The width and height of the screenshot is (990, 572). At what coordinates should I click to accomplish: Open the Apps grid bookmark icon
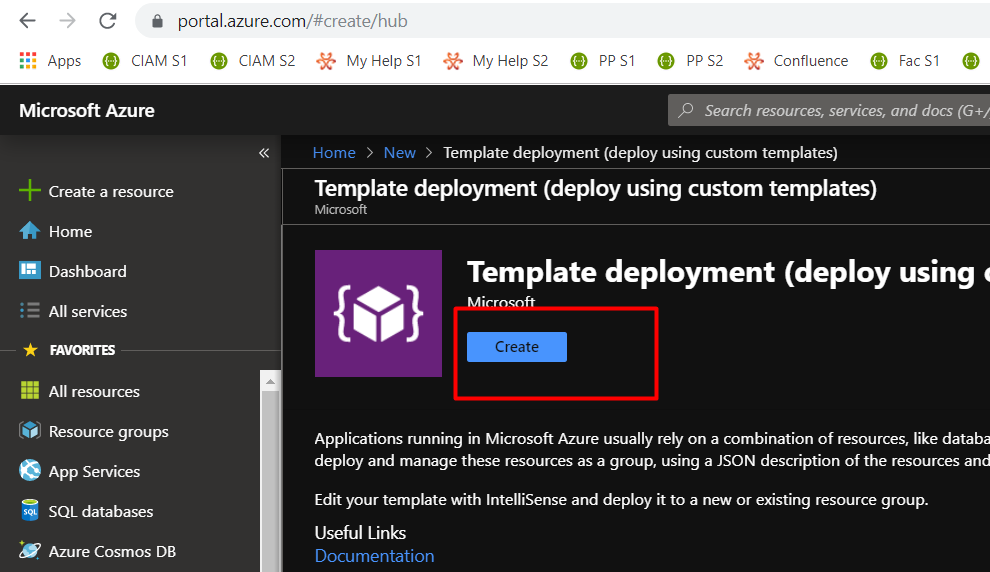(x=28, y=61)
